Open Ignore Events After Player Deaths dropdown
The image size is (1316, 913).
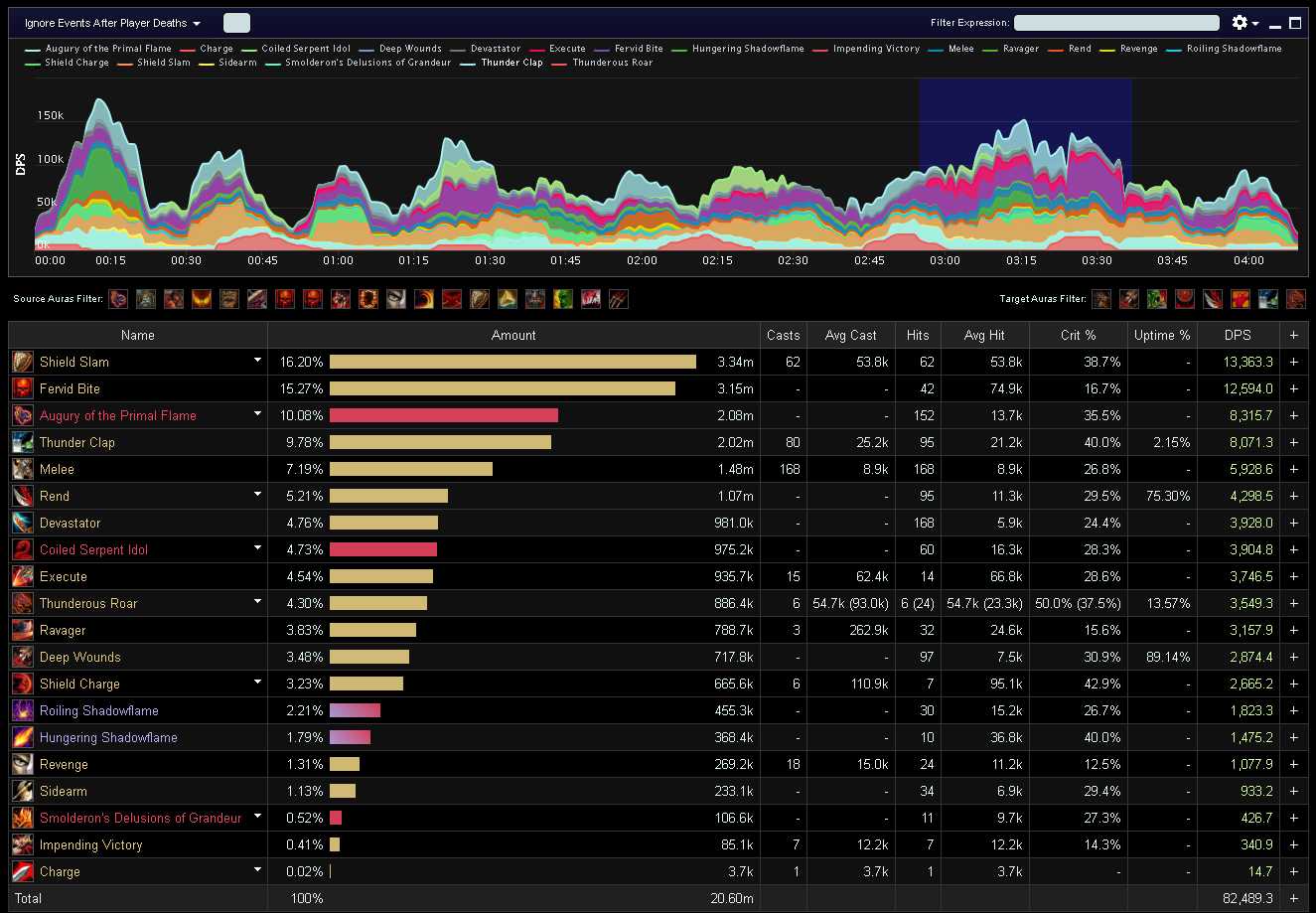coord(112,23)
